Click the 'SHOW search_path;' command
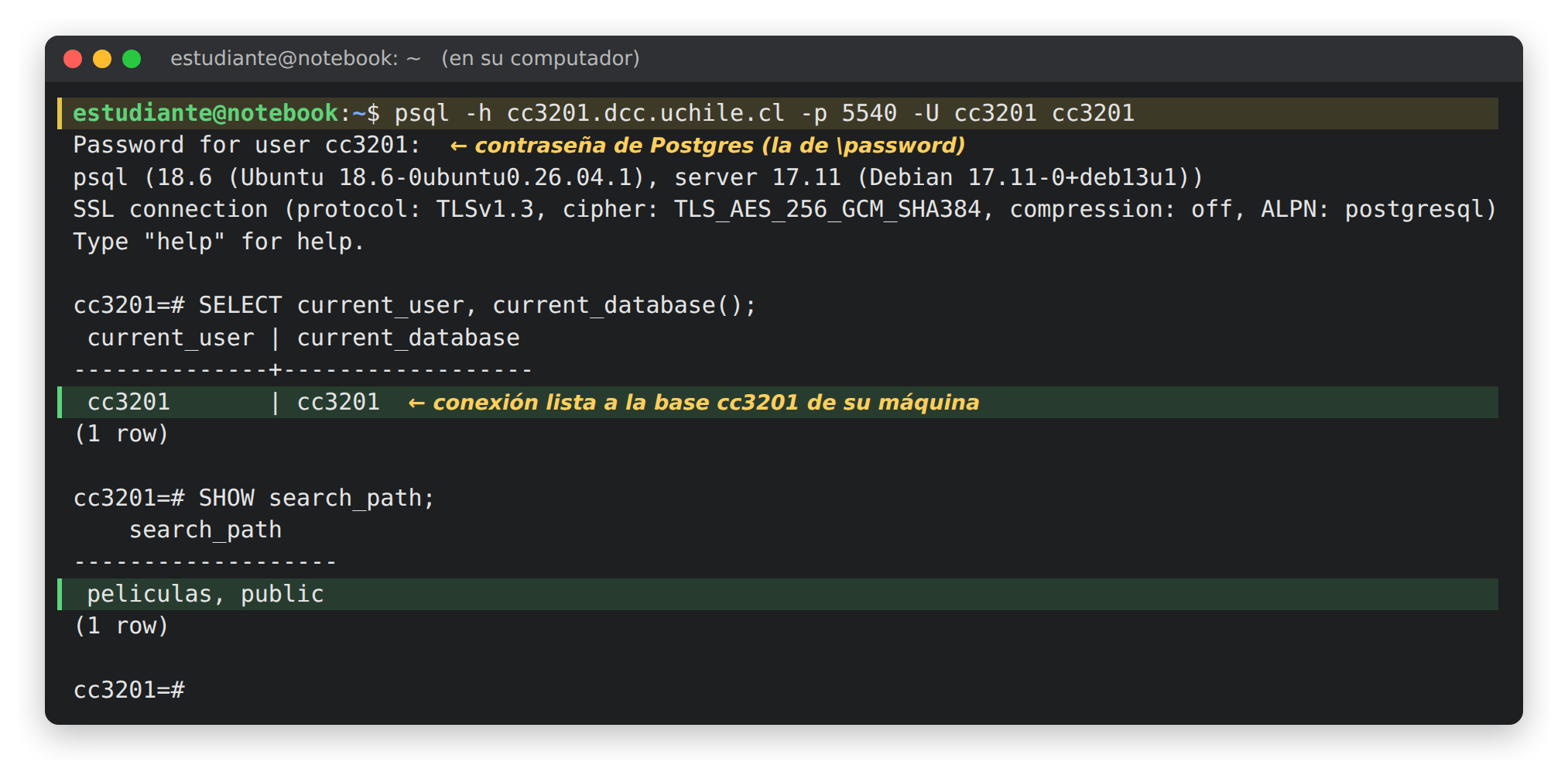Viewport: 1568px width, 779px height. click(317, 498)
